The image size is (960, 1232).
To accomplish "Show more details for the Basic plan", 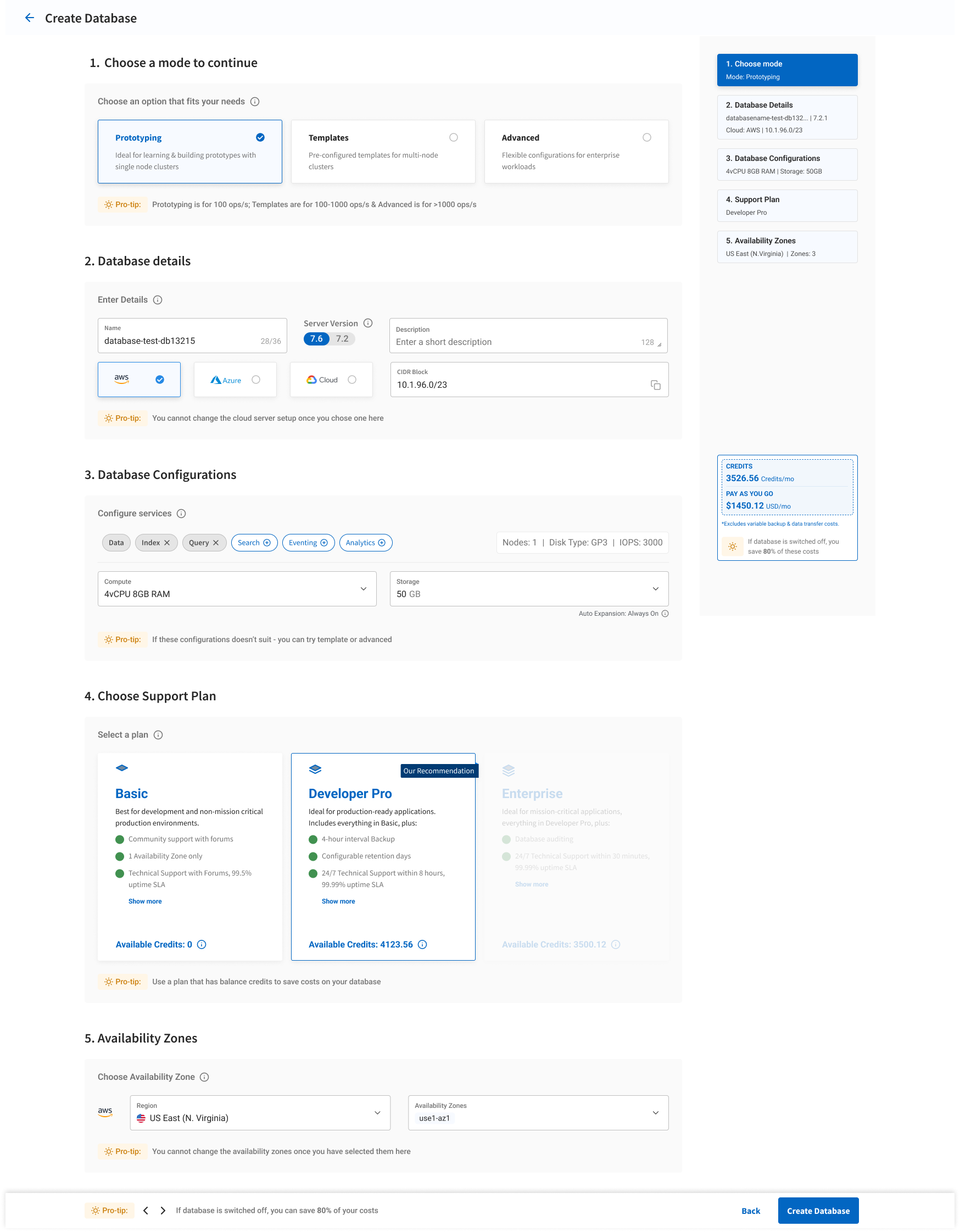I will click(x=144, y=901).
